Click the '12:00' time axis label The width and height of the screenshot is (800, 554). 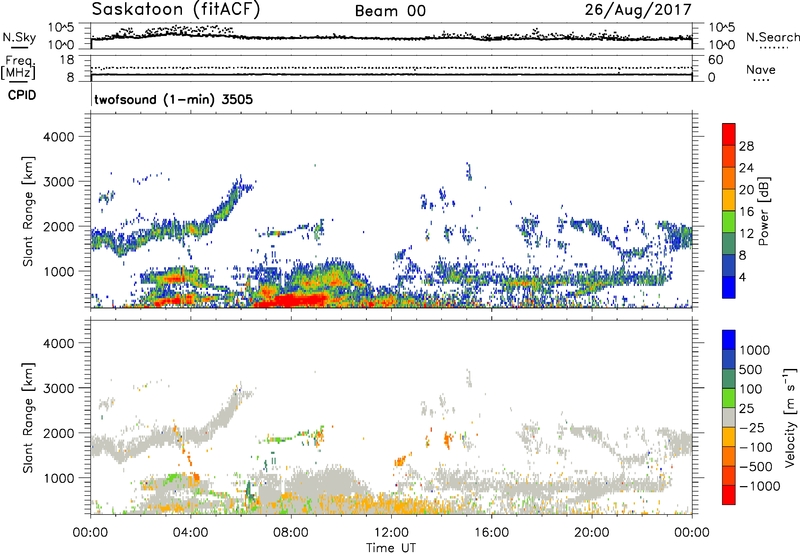pos(391,533)
